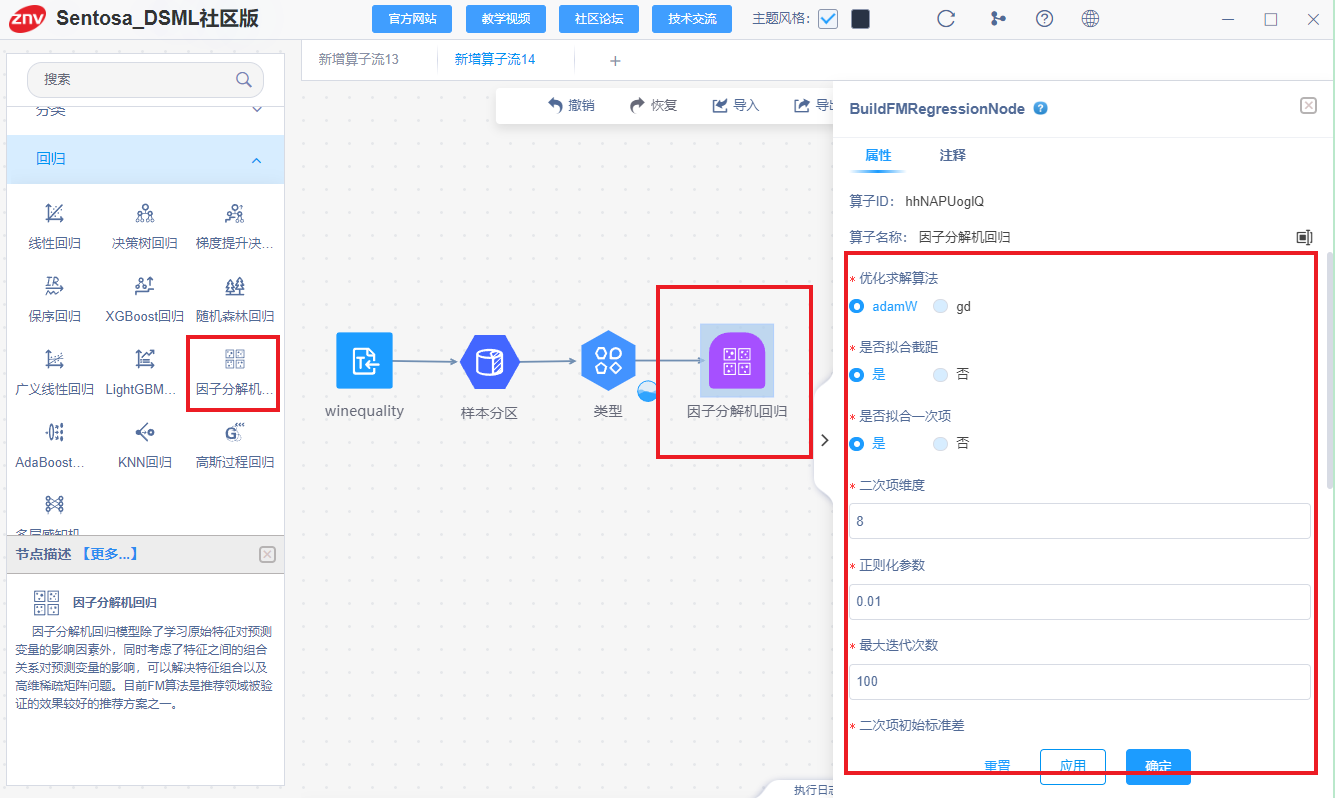
Task: Open help via question mark icon
Action: click(1044, 18)
